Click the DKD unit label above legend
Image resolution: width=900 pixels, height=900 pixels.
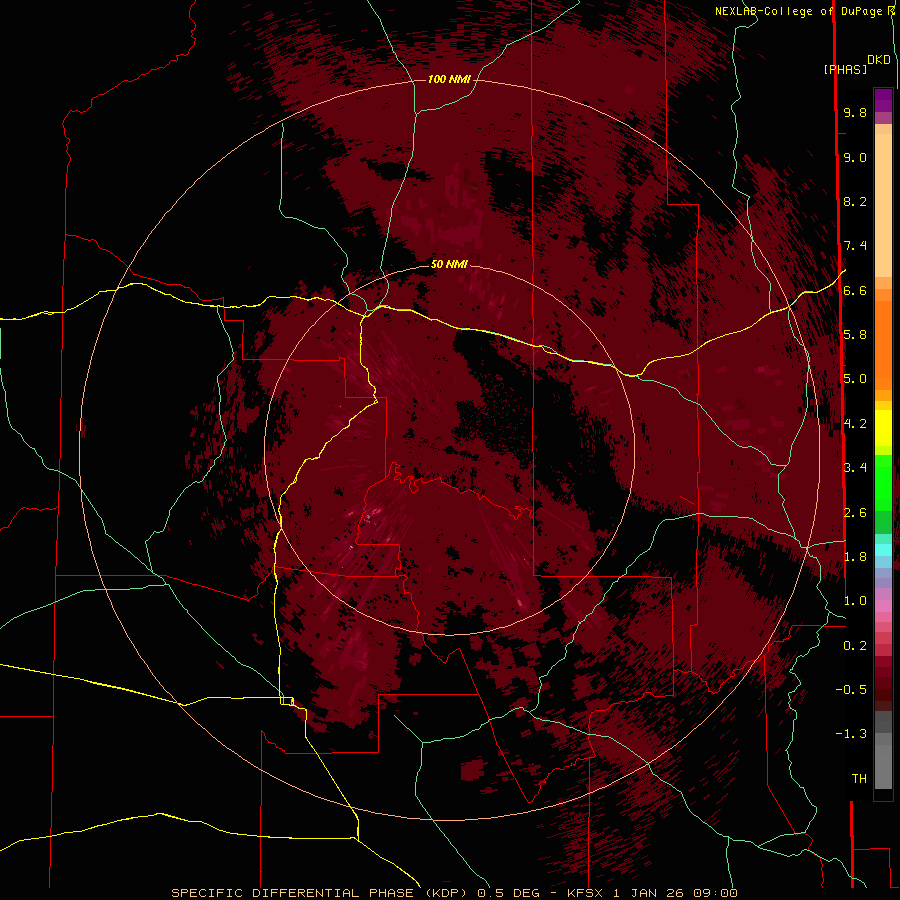pyautogui.click(x=879, y=60)
